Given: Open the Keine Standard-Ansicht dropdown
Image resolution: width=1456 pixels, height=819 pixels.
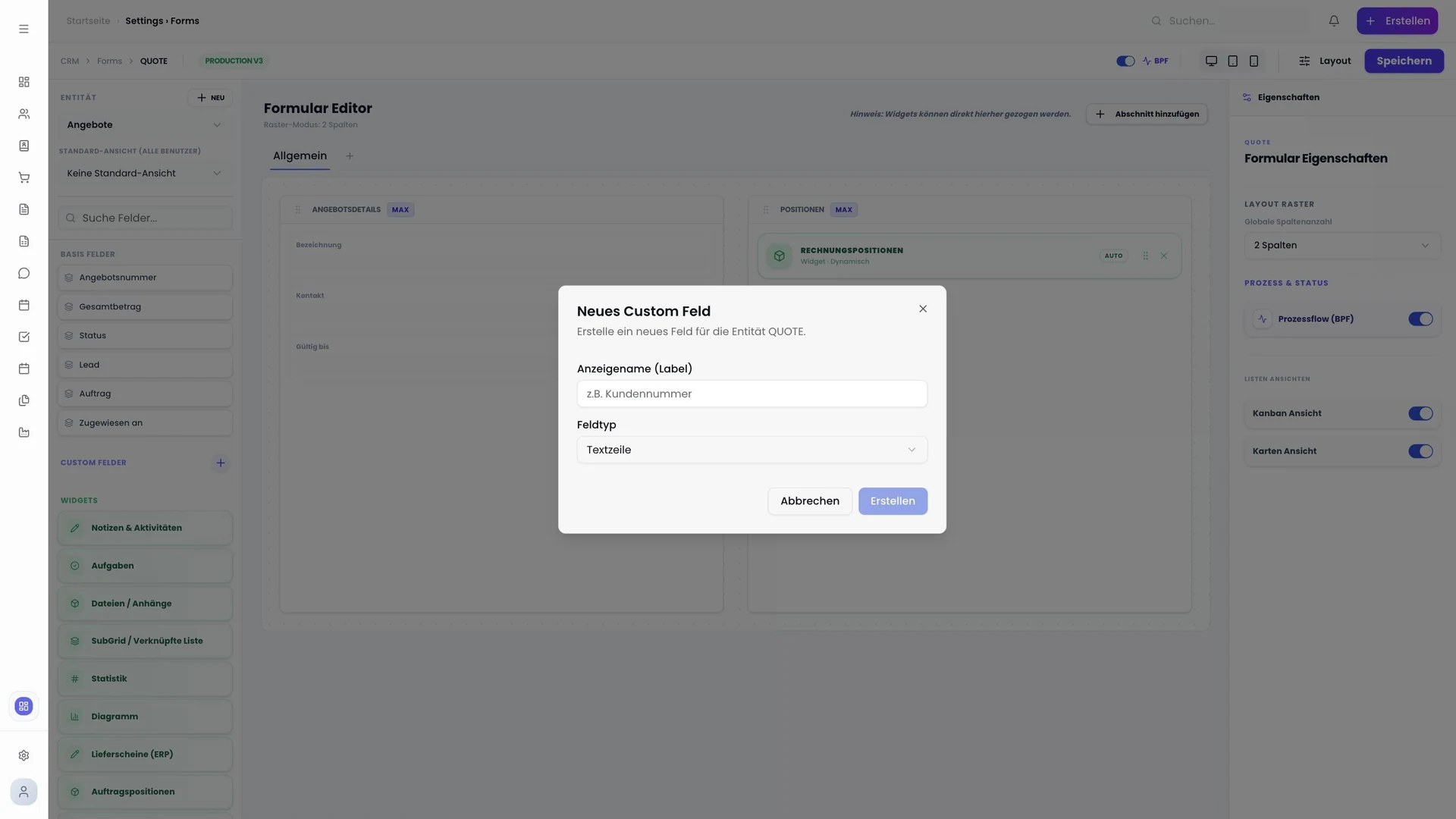Looking at the screenshot, I should pyautogui.click(x=145, y=174).
